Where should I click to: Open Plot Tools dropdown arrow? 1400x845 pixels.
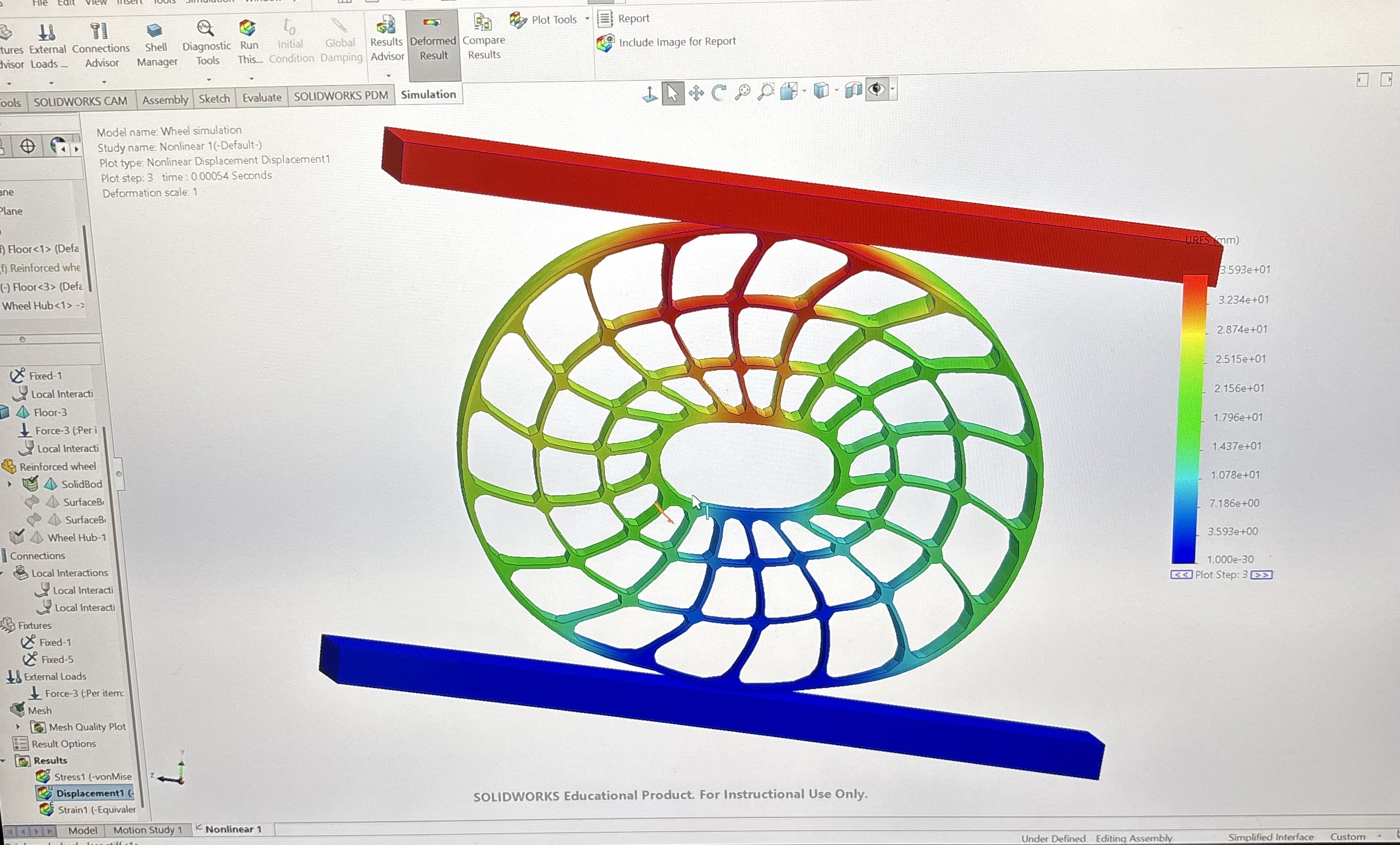(588, 19)
